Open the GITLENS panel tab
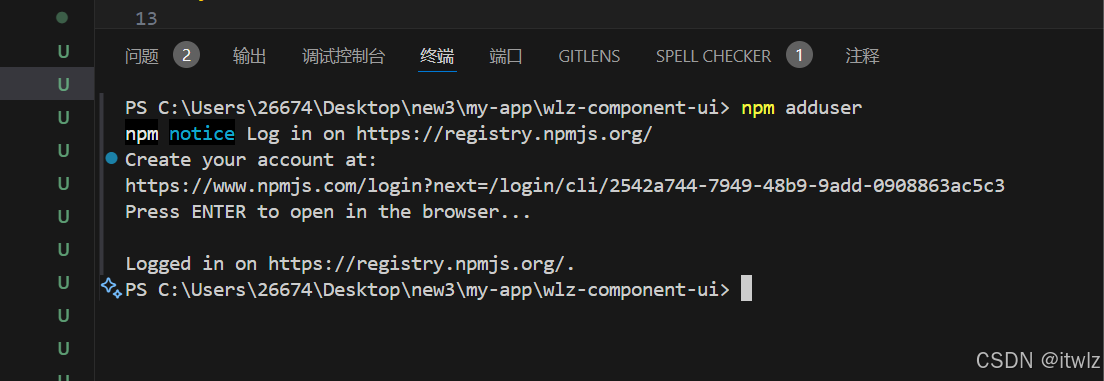This screenshot has width=1104, height=381. coord(589,56)
